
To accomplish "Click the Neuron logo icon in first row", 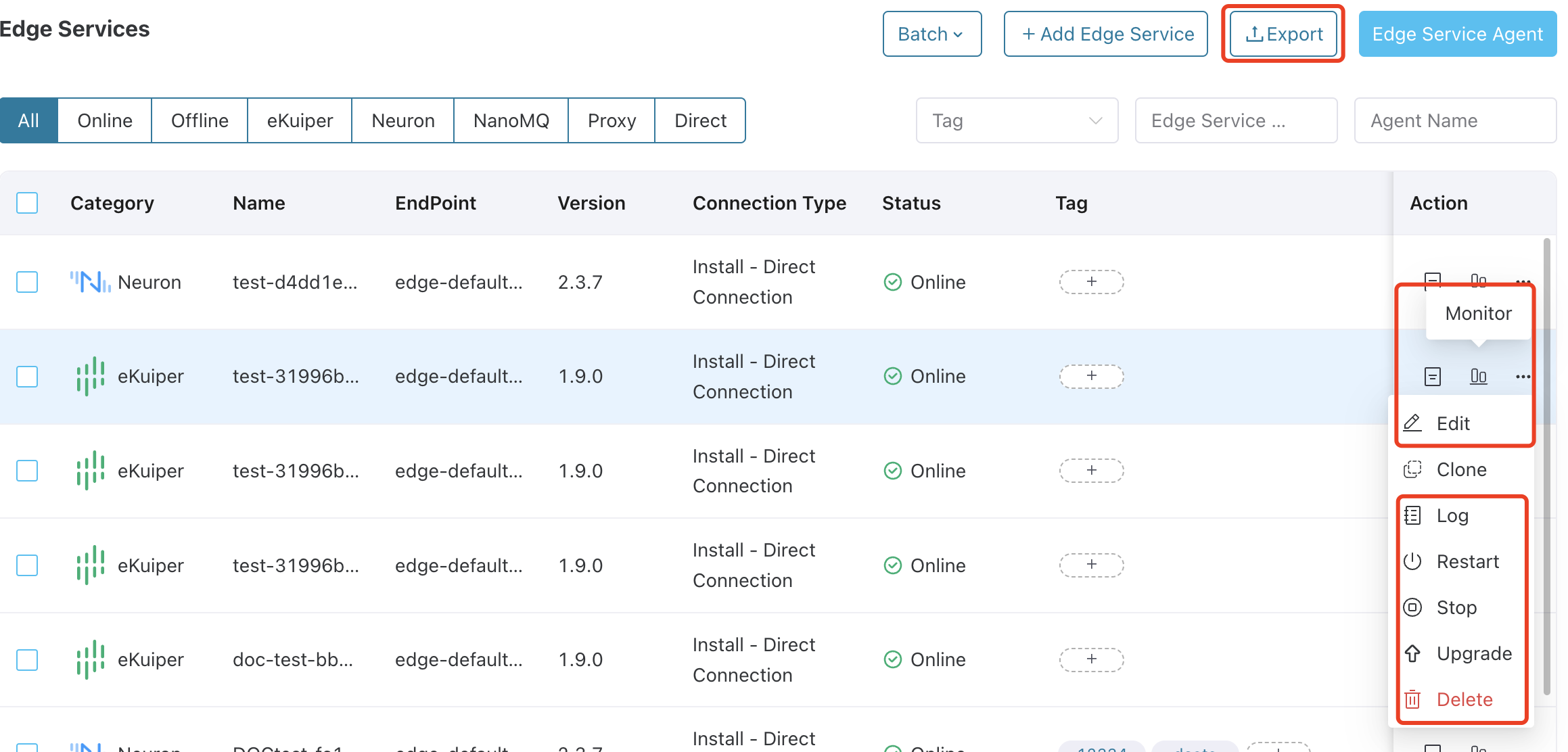I will coord(91,281).
